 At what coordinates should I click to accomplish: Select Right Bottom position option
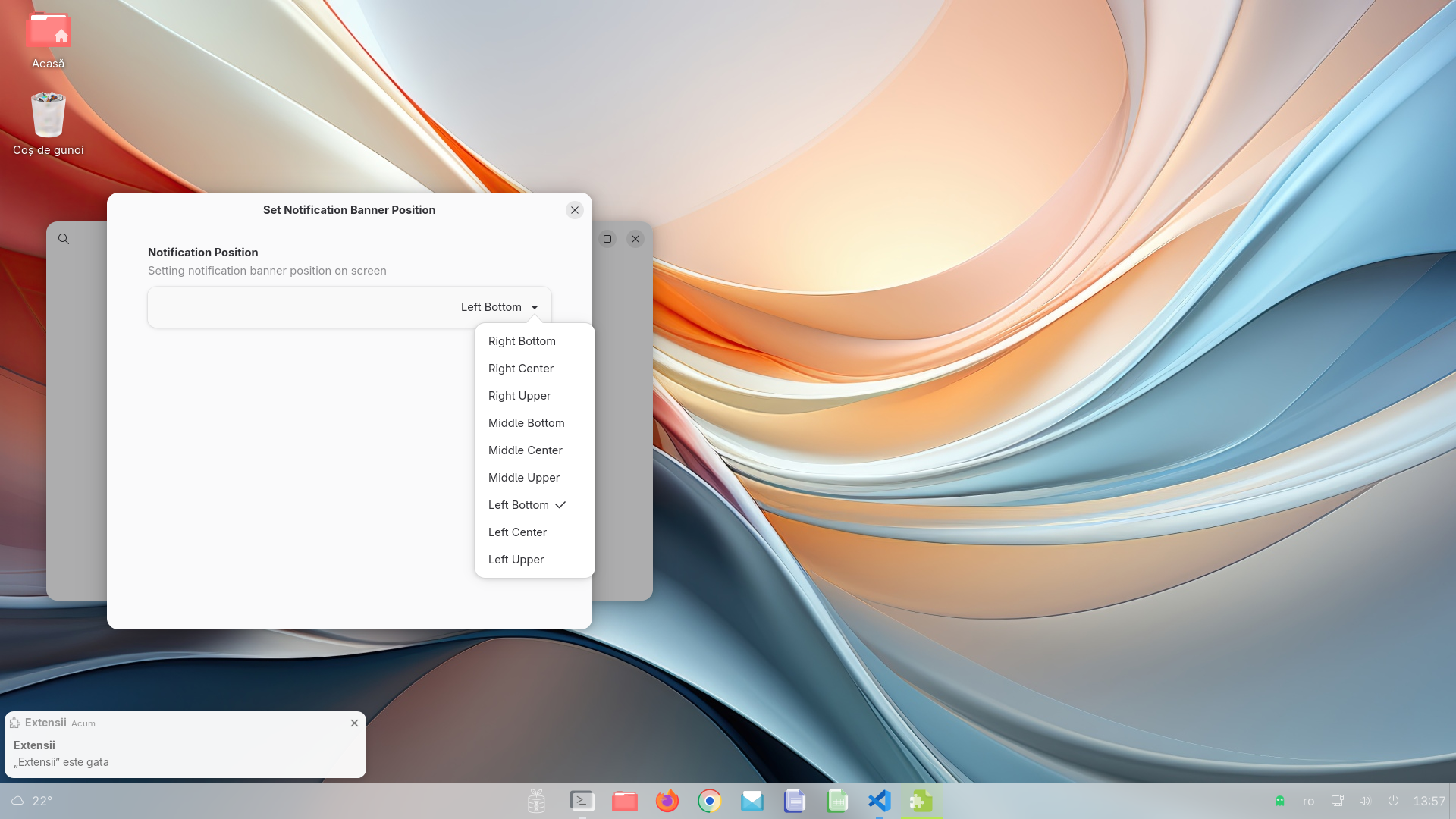pos(522,341)
